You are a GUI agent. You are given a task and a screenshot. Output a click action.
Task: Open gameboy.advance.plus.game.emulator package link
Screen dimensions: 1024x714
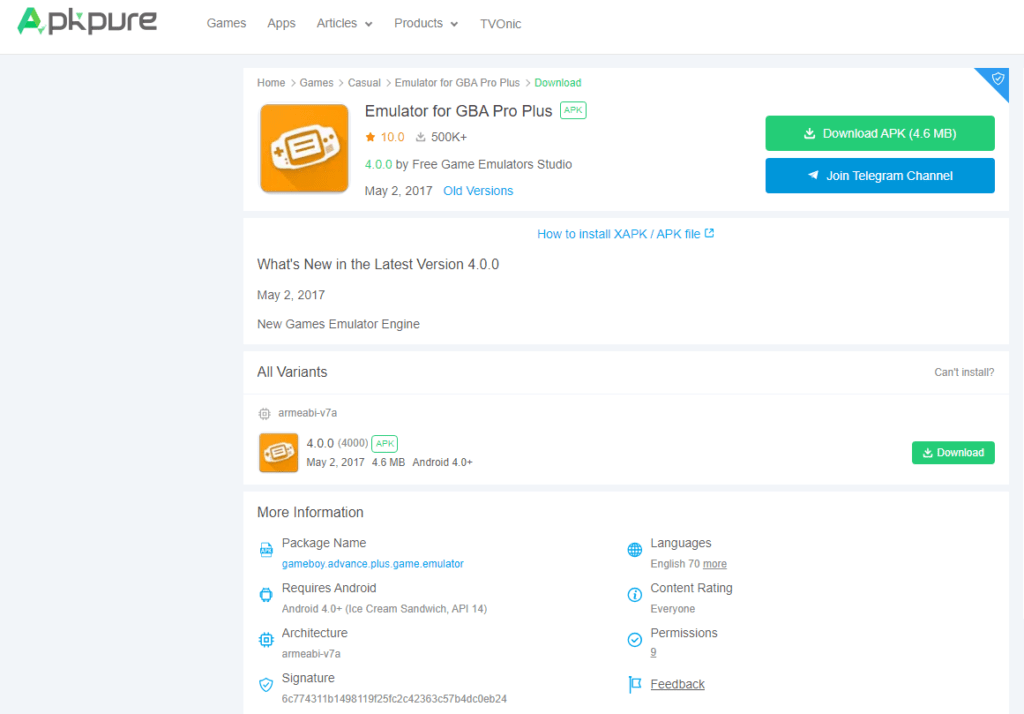pyautogui.click(x=372, y=564)
